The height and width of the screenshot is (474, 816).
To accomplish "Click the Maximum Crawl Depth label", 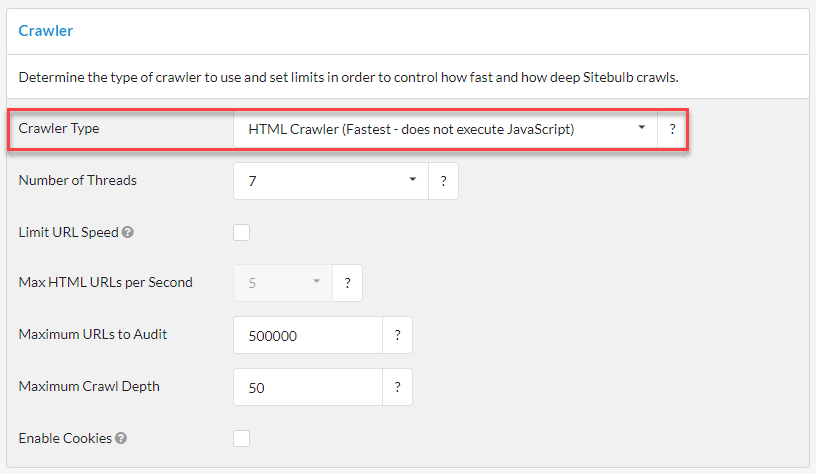I will point(89,387).
